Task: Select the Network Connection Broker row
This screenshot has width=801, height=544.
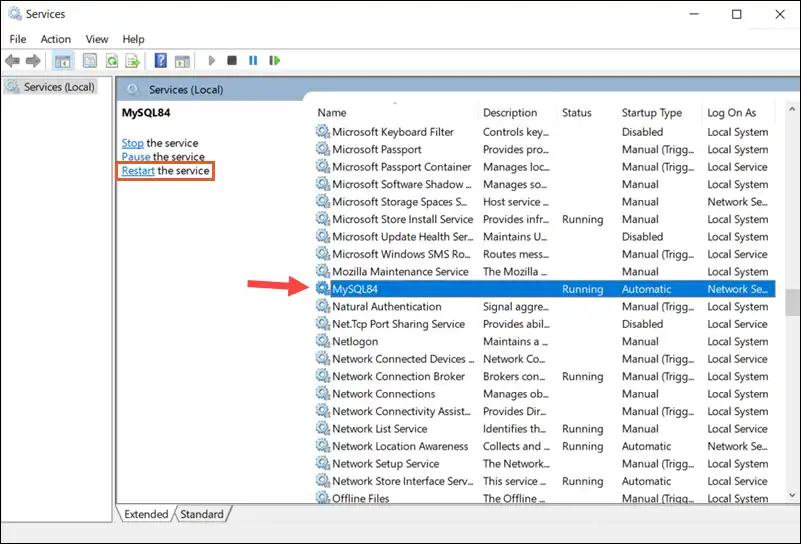Action: point(545,376)
